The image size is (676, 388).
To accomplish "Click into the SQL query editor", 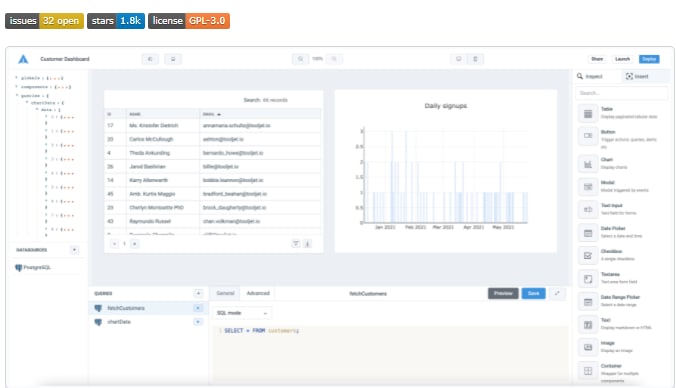I will click(390, 354).
